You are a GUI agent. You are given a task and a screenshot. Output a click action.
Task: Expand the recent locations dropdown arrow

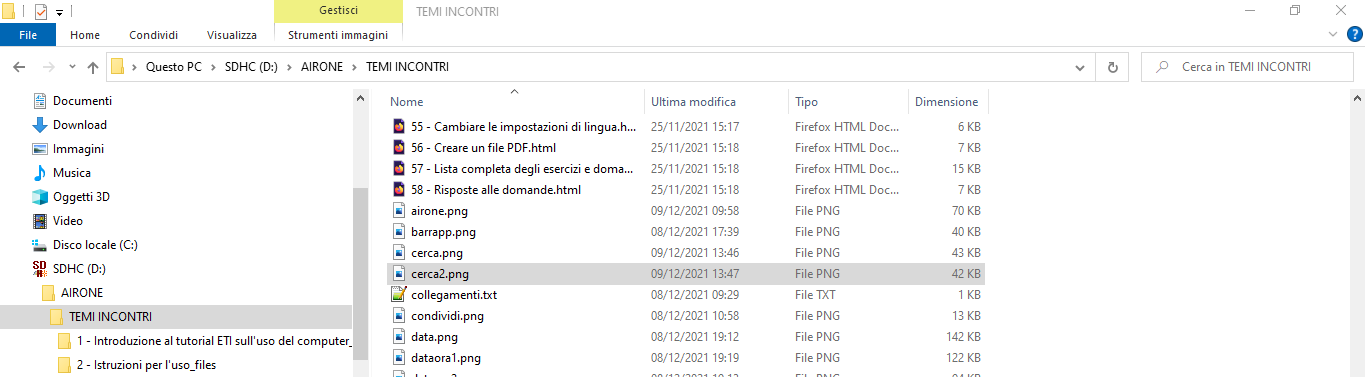(x=72, y=67)
